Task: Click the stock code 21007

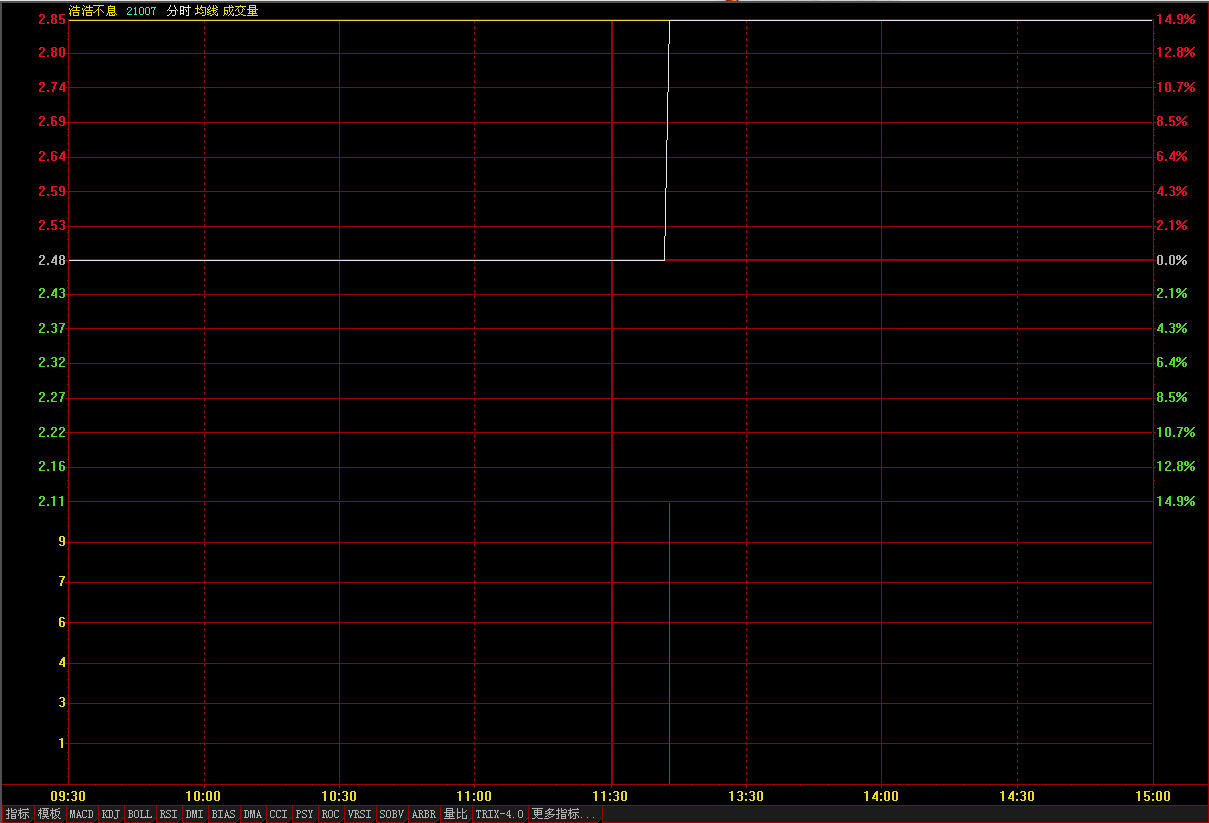Action: [x=141, y=11]
